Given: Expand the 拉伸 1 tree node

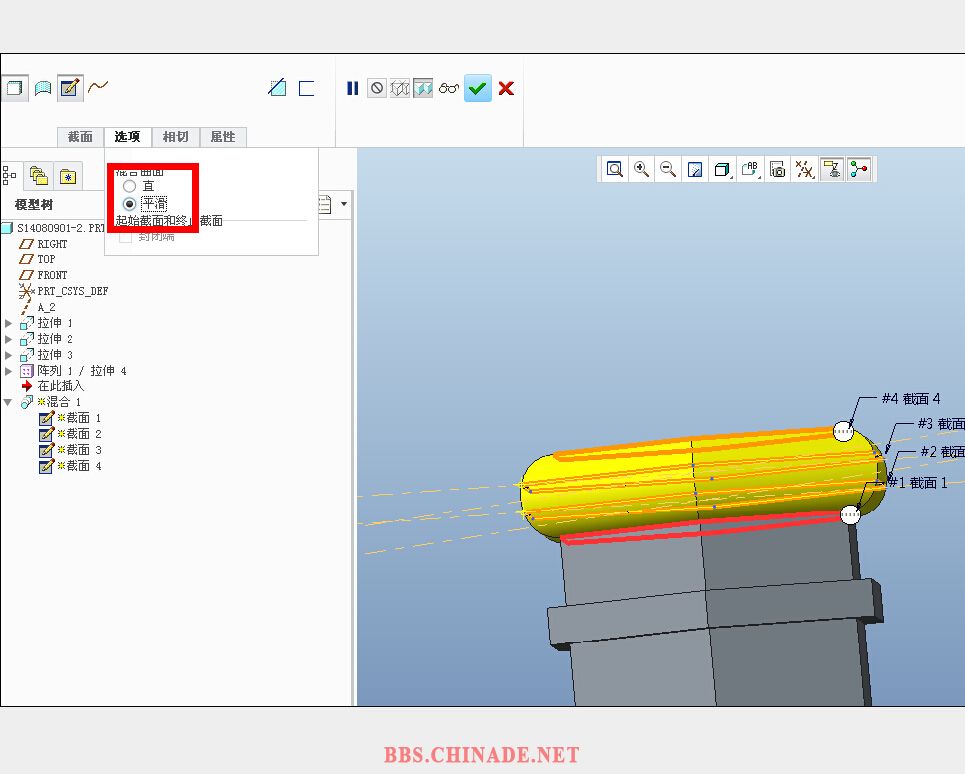Looking at the screenshot, I should coord(9,323).
